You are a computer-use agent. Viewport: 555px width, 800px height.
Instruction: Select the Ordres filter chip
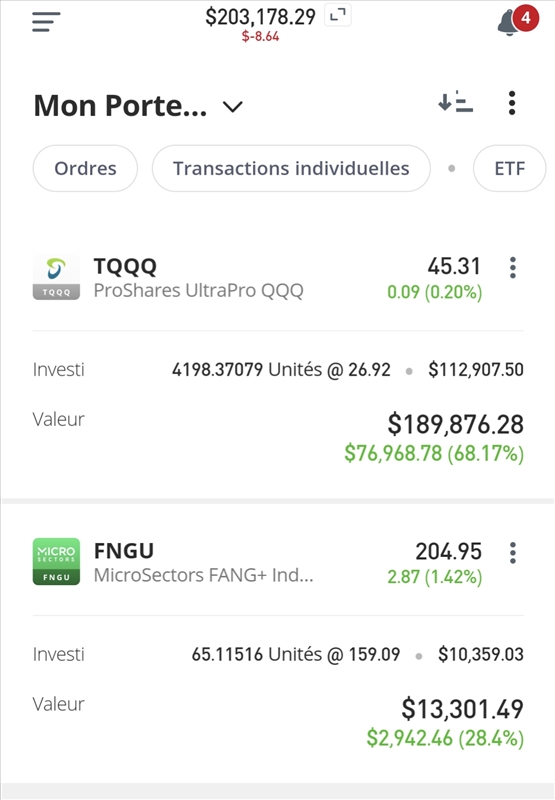(85, 168)
